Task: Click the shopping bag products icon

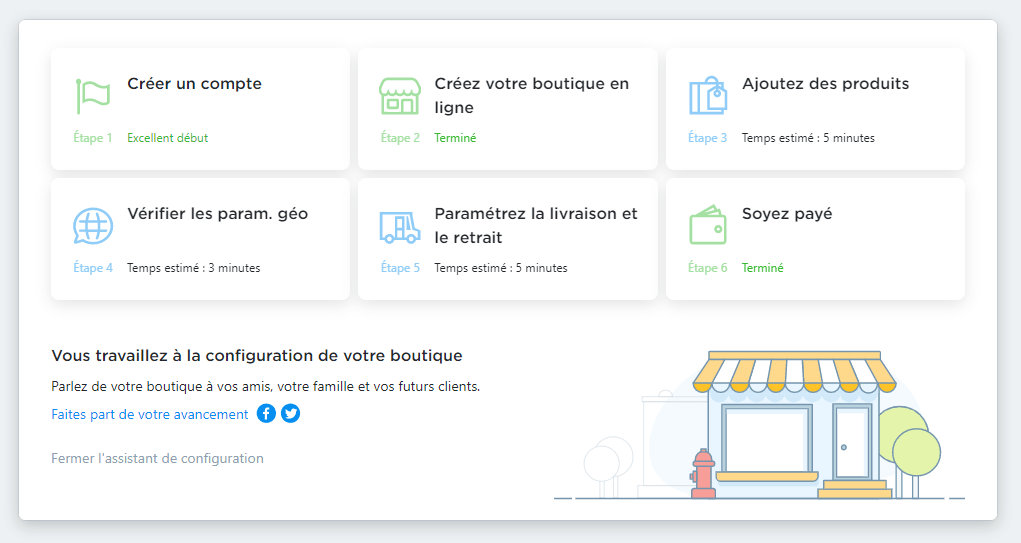Action: click(x=708, y=96)
